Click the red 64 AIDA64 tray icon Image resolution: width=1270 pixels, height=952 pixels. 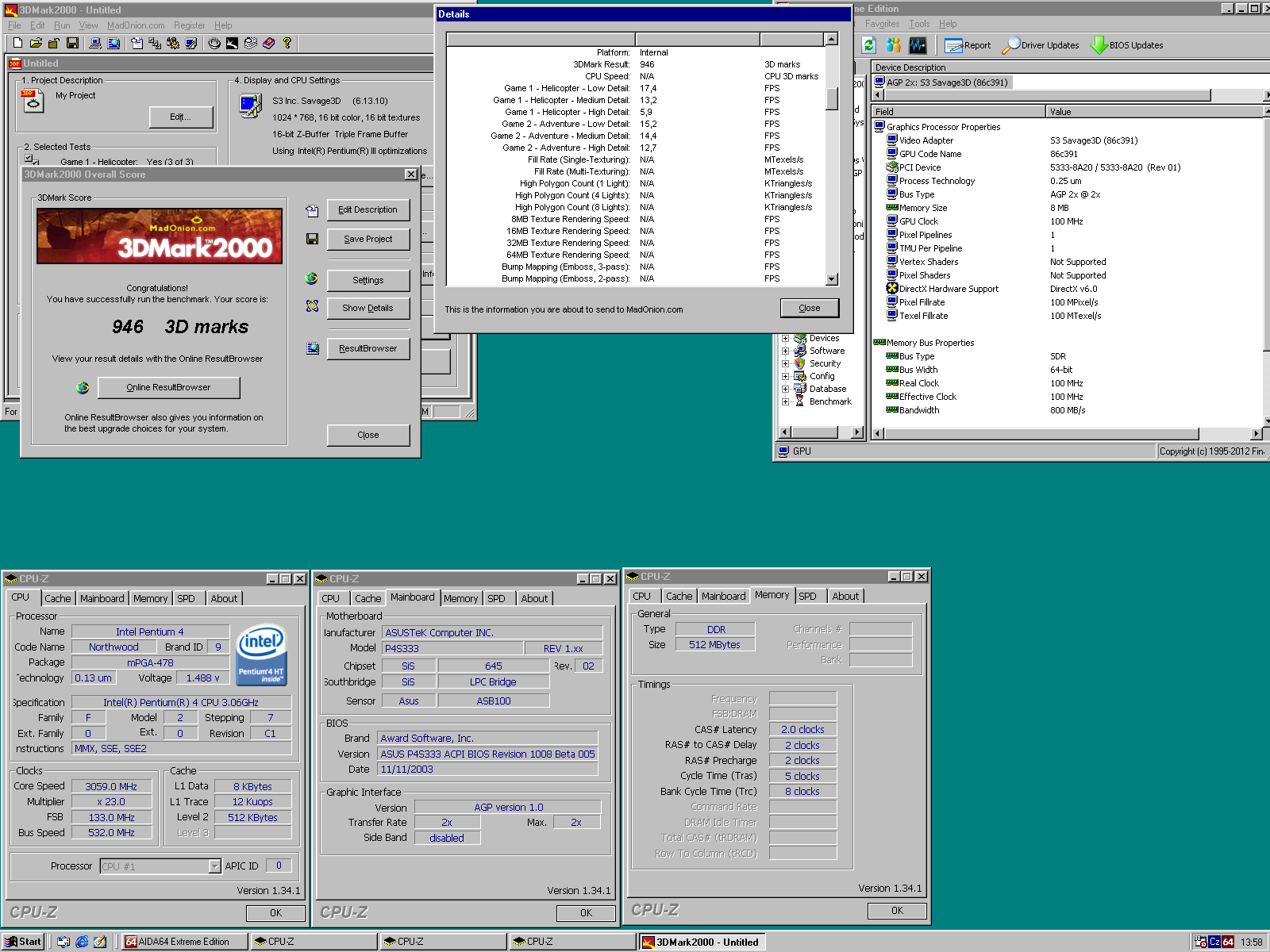coord(1228,942)
